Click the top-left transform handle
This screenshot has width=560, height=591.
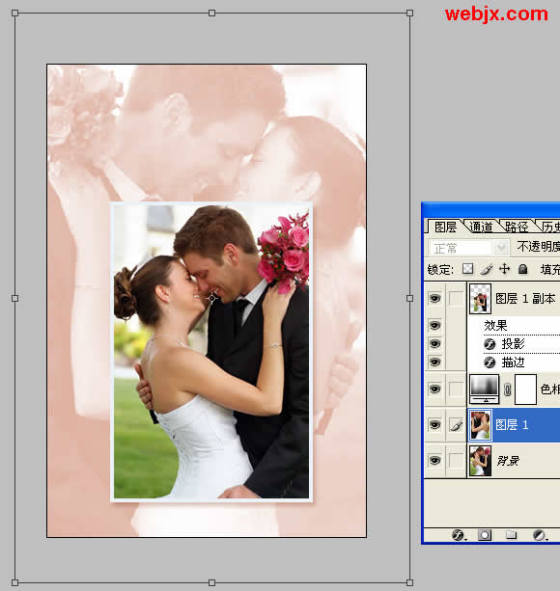(15, 13)
